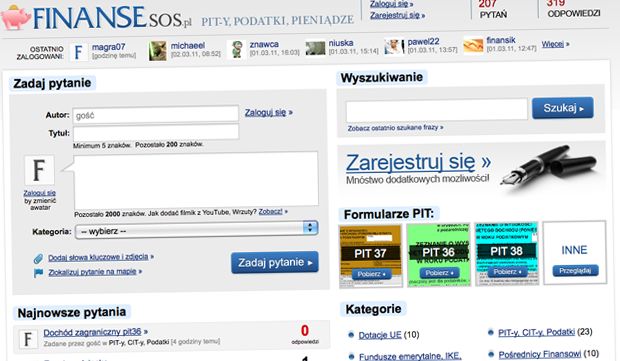Image resolution: width=620 pixels, height=361 pixels.
Task: Open znawca's avatar picture
Action: tap(236, 49)
